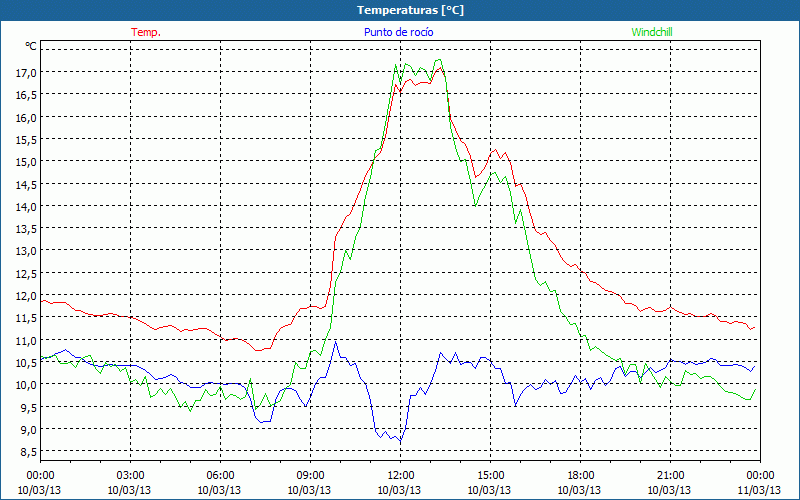Click the 14,5 y-axis value

pos(26,184)
